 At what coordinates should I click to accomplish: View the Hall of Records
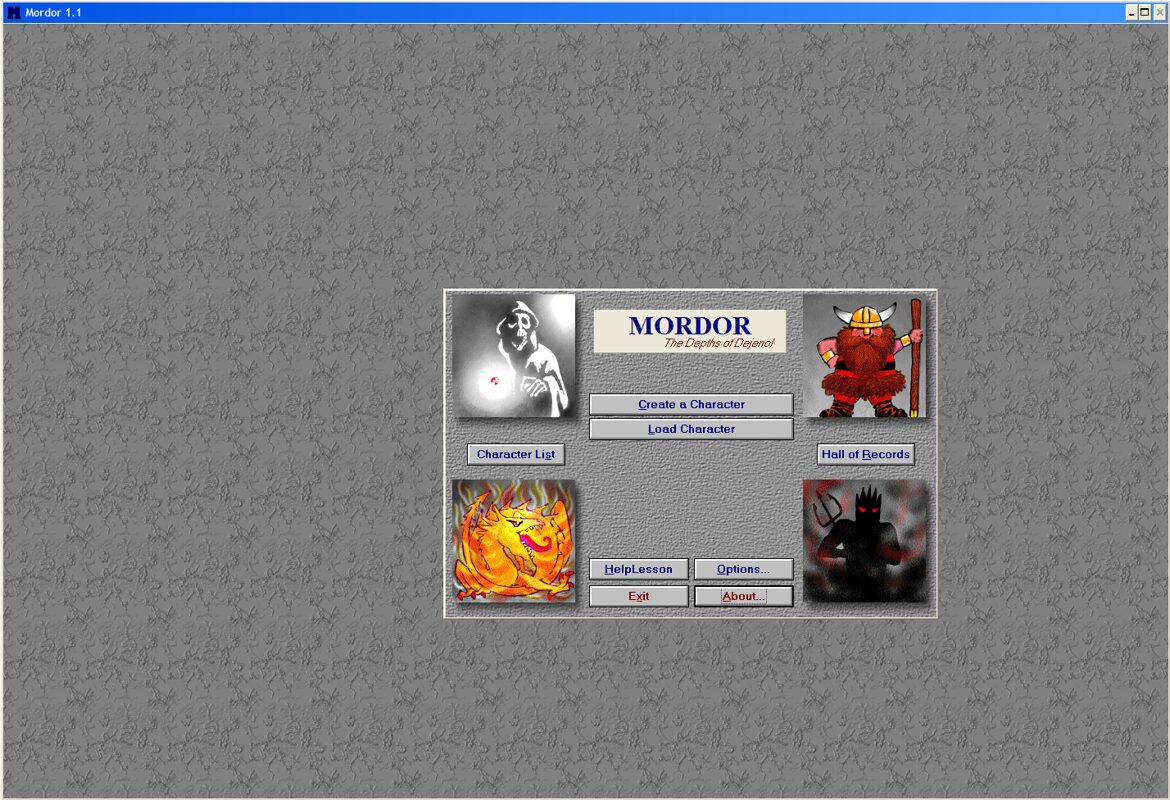coord(865,454)
